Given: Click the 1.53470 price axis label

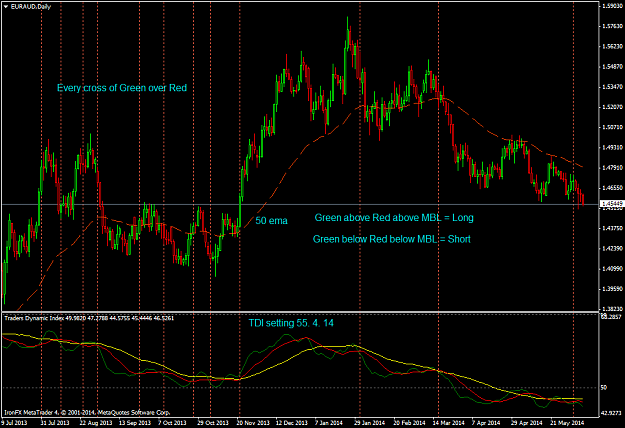Looking at the screenshot, I should point(612,86).
